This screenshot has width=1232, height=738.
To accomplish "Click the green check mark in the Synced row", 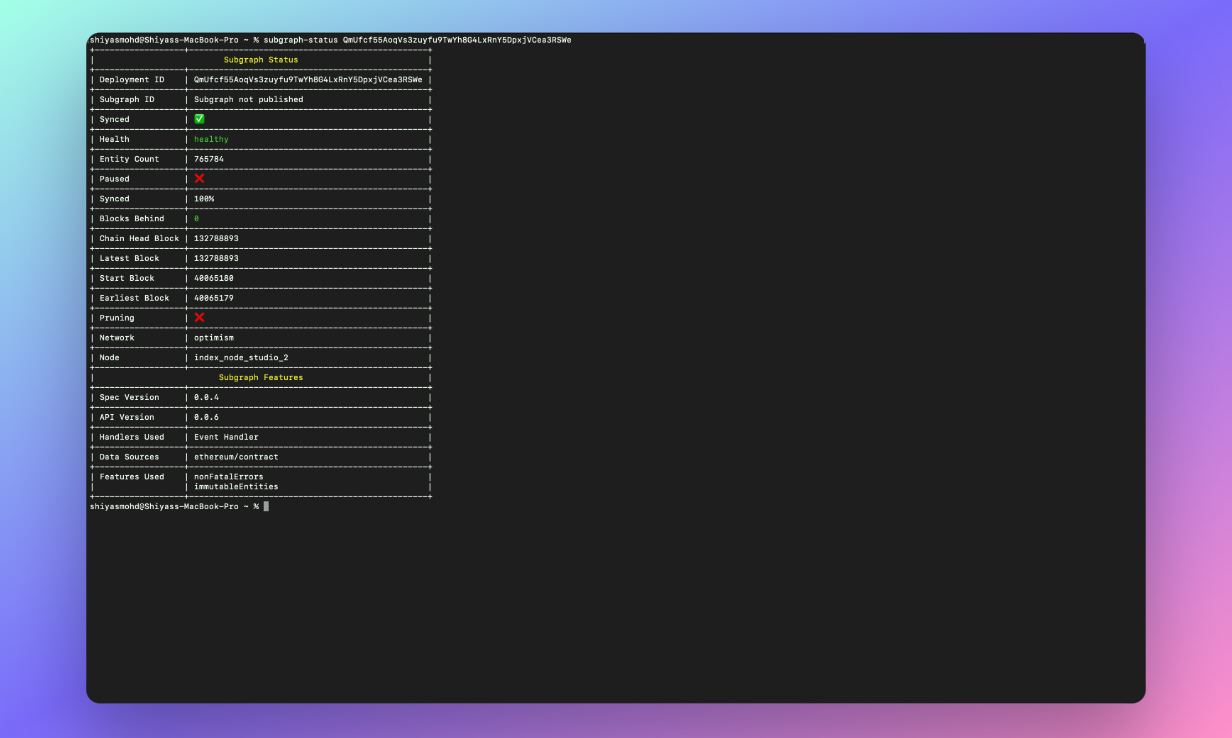I will (199, 119).
